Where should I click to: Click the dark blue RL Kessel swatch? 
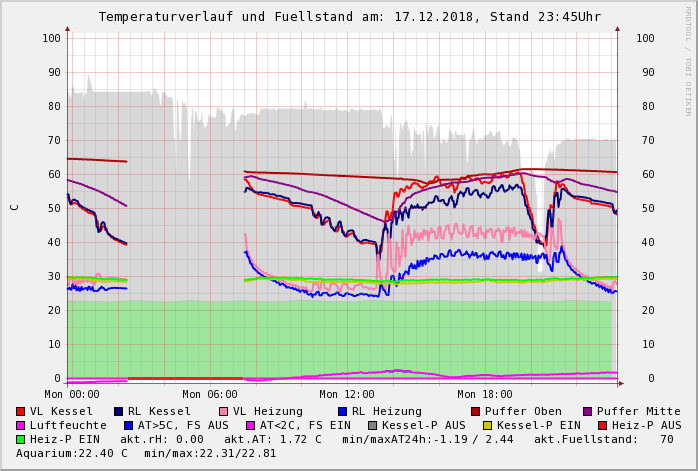coord(118,411)
